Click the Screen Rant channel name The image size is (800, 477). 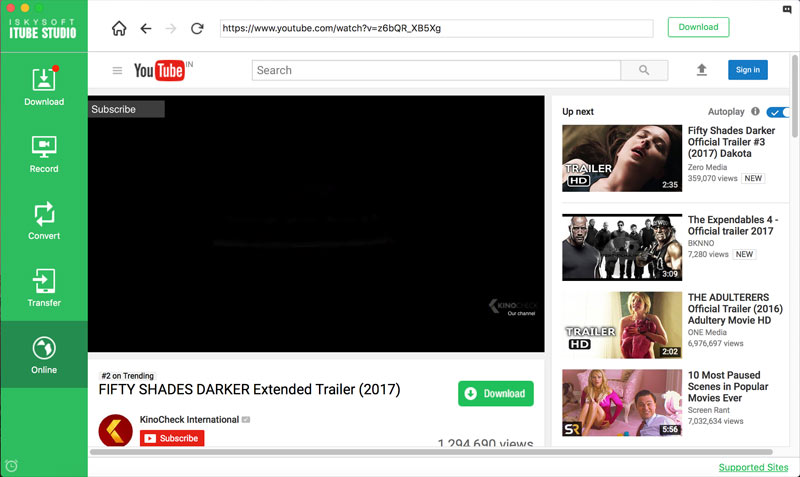(708, 410)
